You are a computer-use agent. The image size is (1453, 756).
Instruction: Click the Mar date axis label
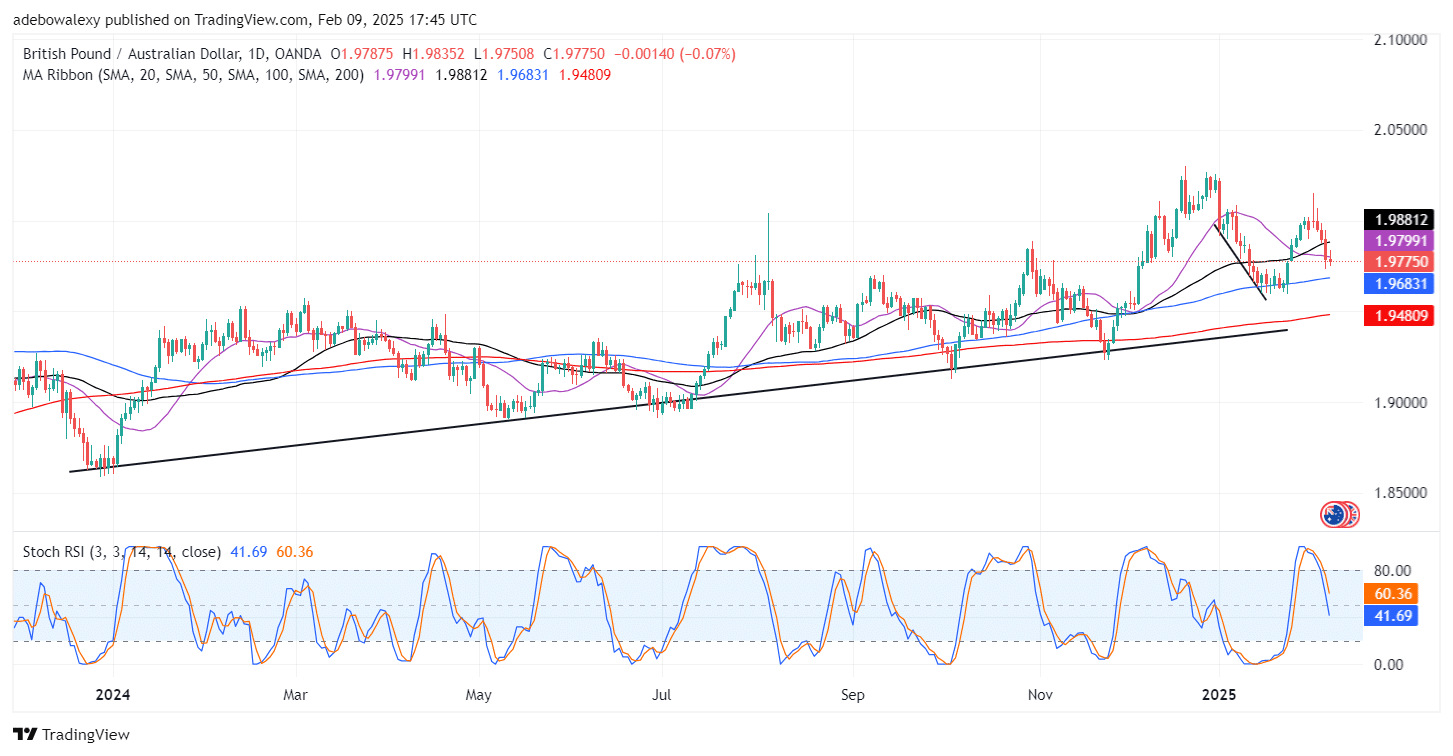tap(295, 693)
